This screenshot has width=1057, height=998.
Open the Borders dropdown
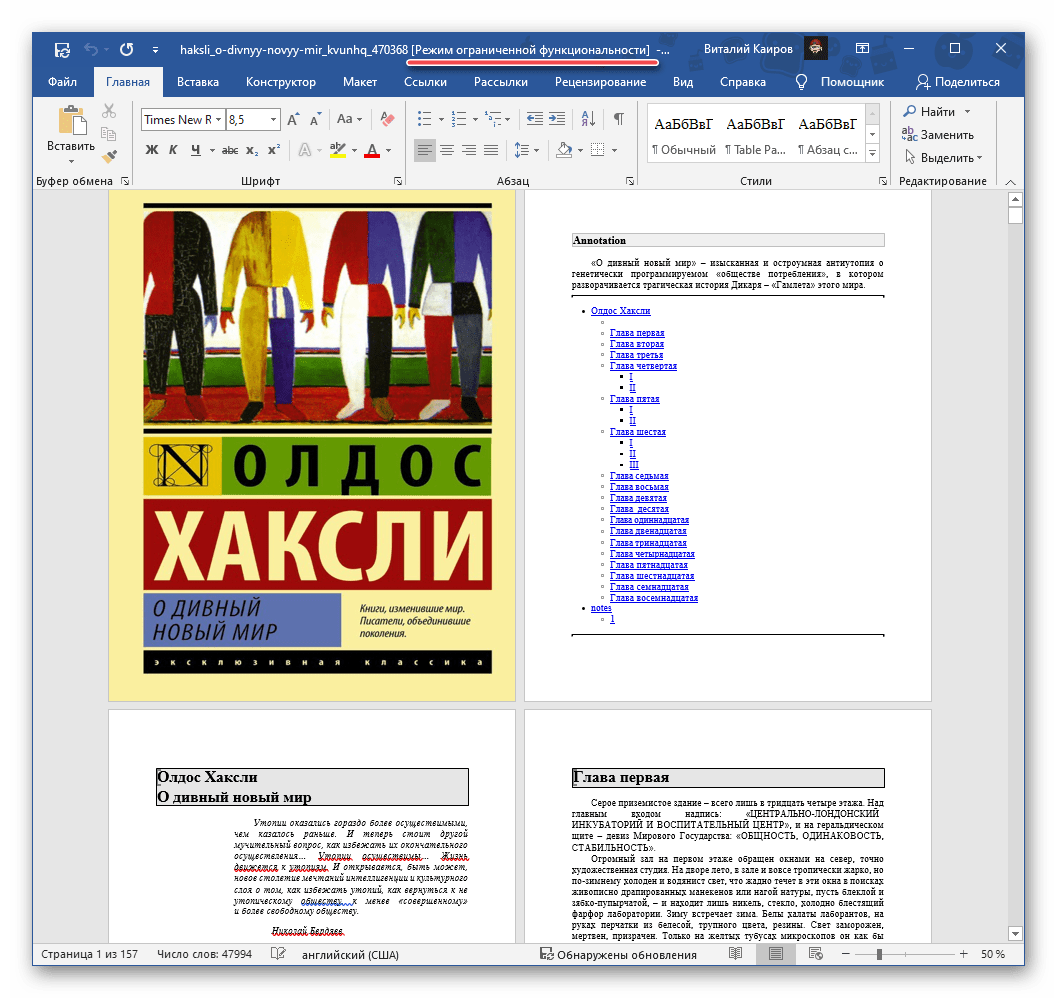click(x=615, y=150)
